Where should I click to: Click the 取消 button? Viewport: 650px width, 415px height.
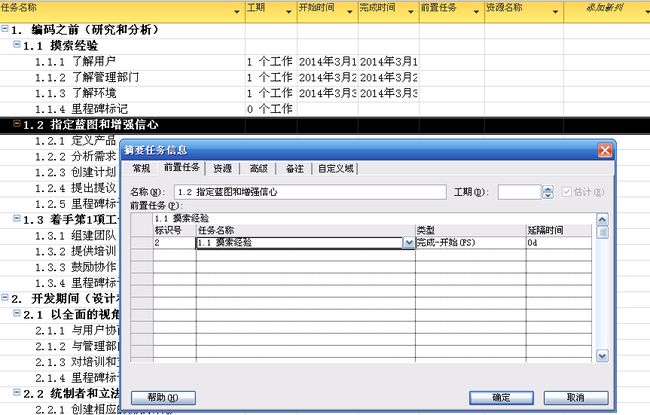pos(576,398)
